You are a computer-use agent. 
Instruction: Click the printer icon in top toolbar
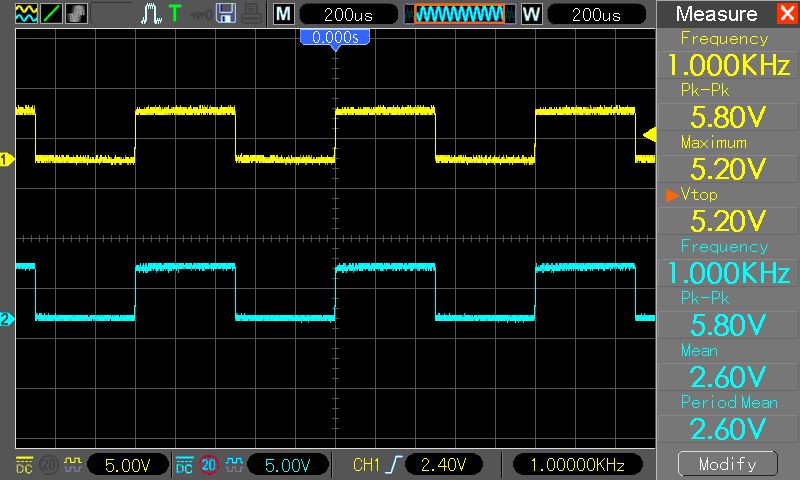click(x=251, y=14)
